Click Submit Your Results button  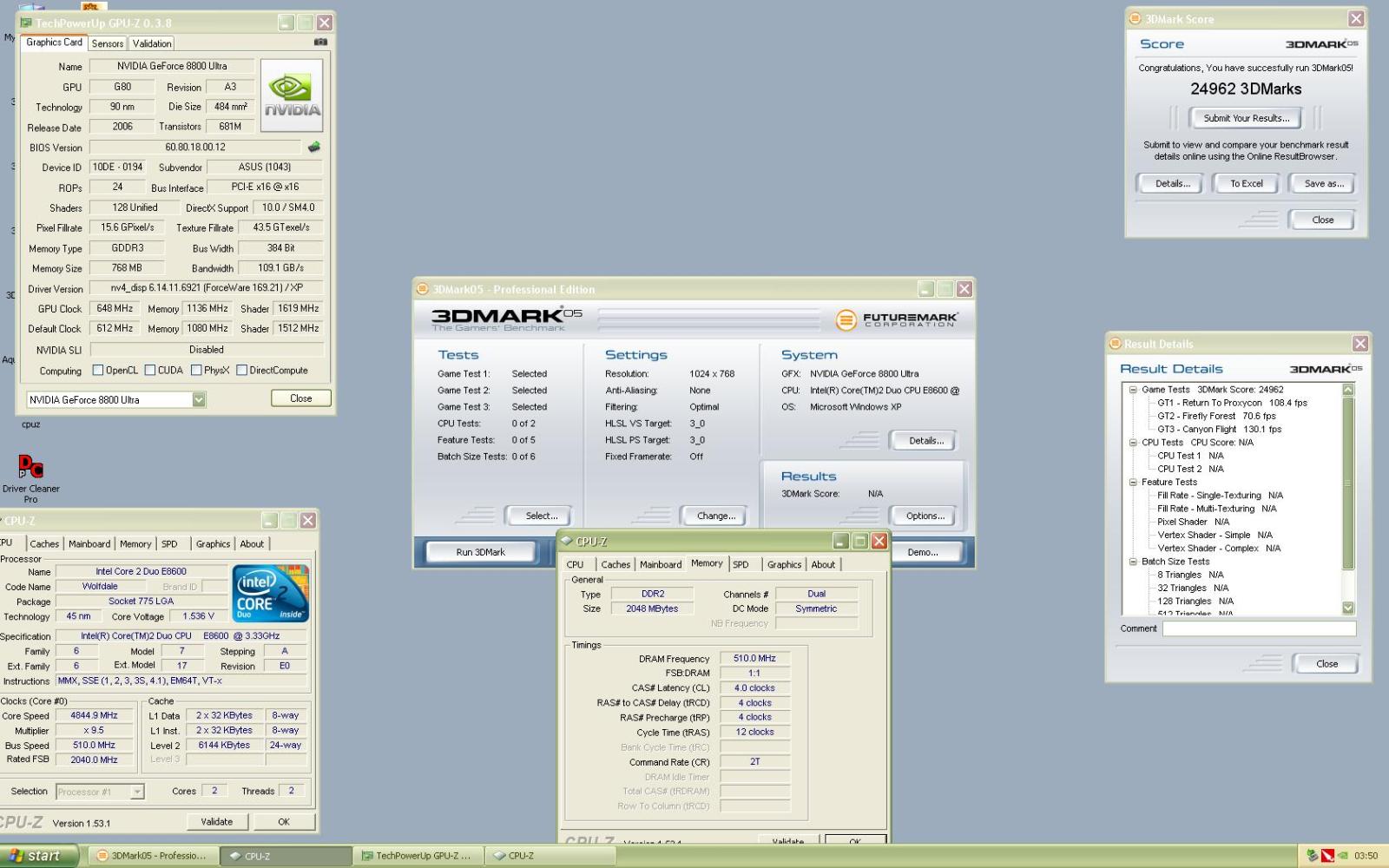pos(1246,118)
